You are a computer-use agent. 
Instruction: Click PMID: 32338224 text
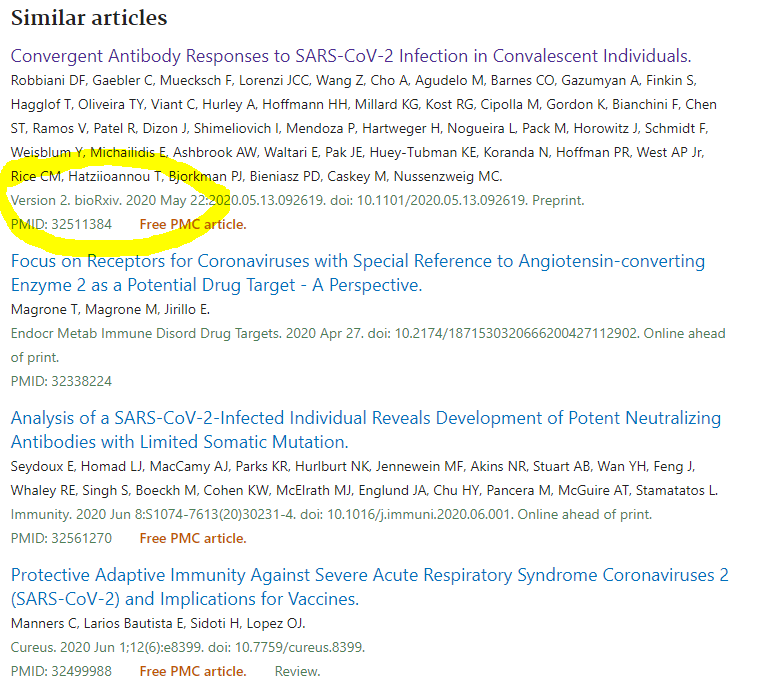coord(61,381)
